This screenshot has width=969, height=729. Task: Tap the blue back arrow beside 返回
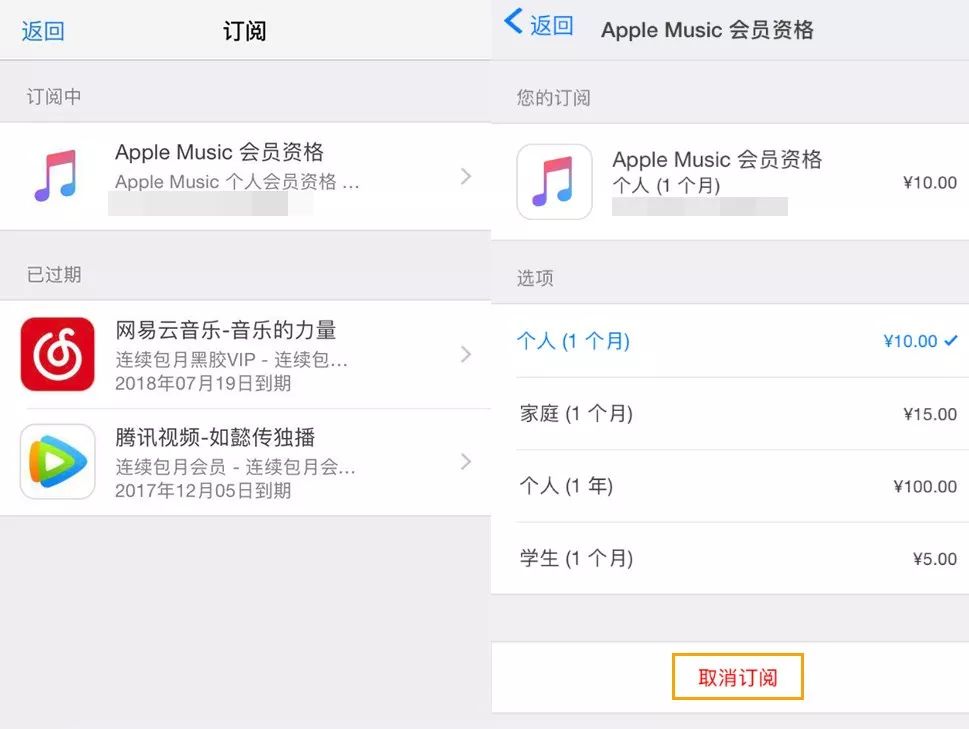click(x=514, y=21)
